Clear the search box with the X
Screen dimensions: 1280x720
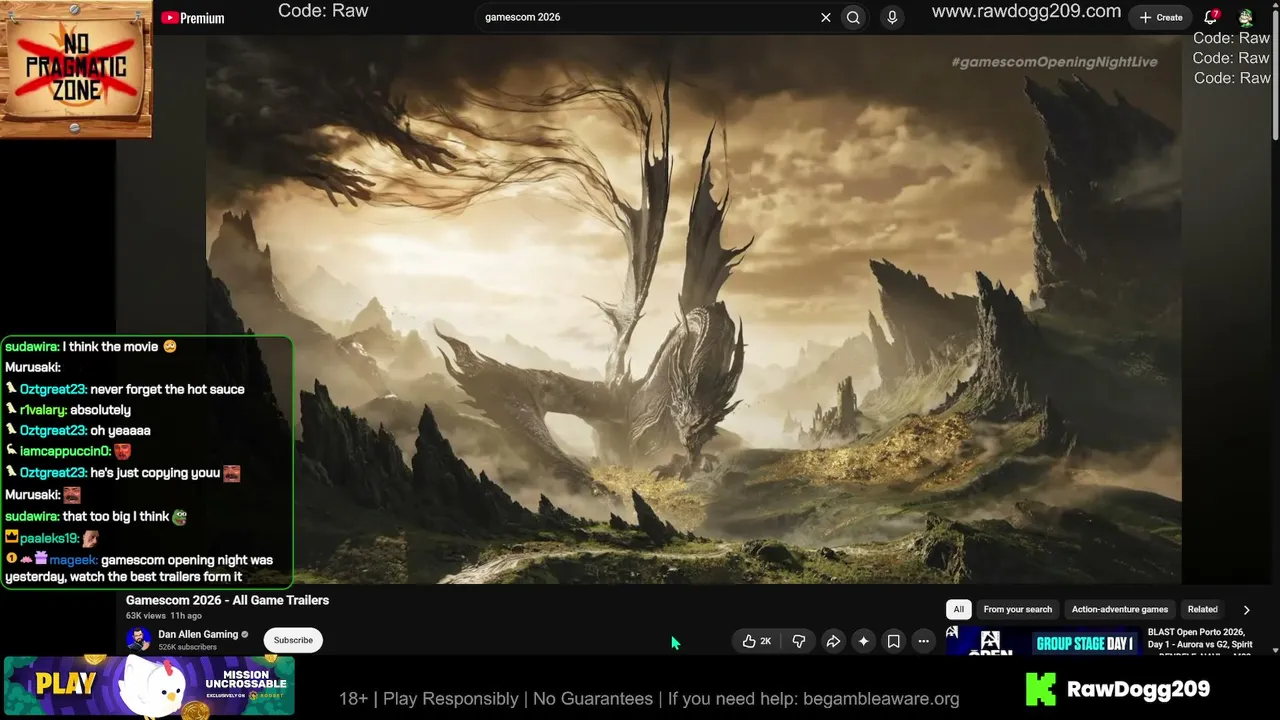coord(826,17)
